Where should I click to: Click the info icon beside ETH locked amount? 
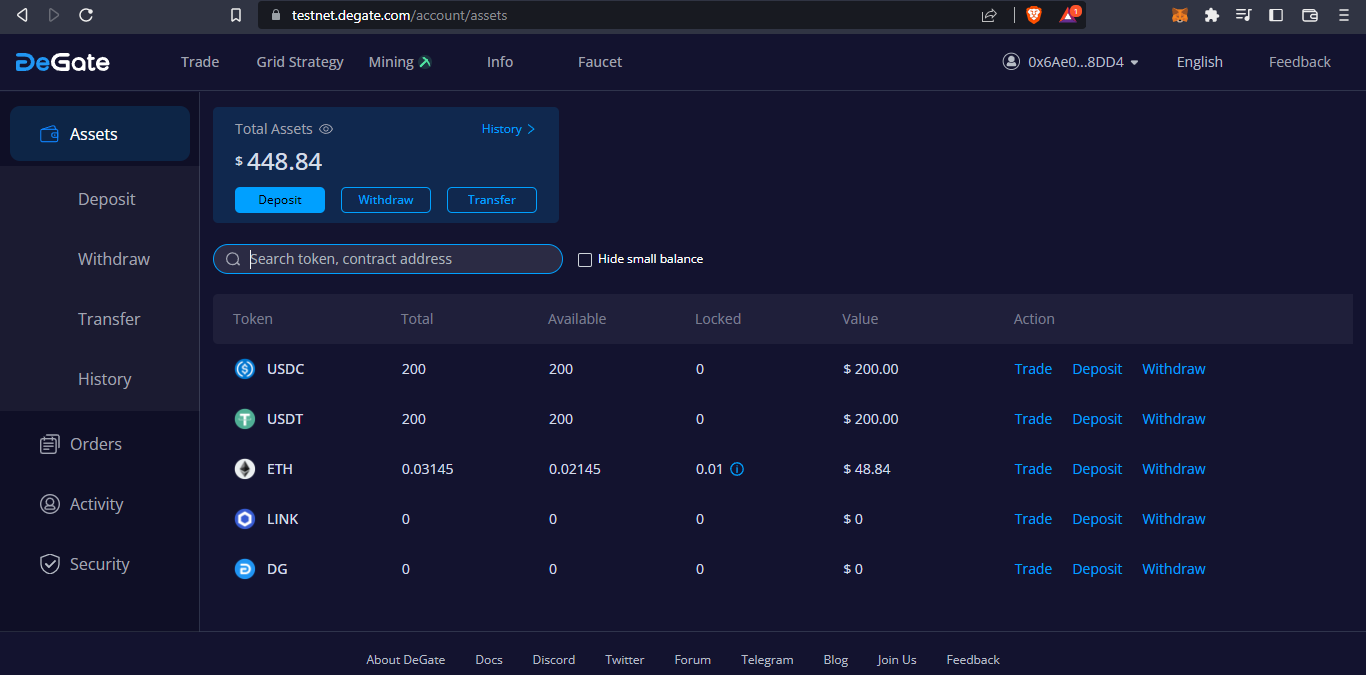tap(737, 469)
